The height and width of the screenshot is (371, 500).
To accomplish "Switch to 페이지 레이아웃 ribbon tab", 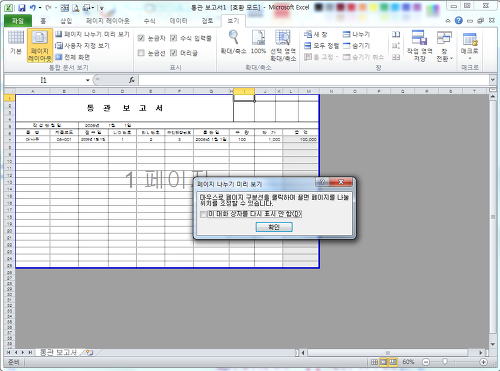I will click(x=108, y=21).
